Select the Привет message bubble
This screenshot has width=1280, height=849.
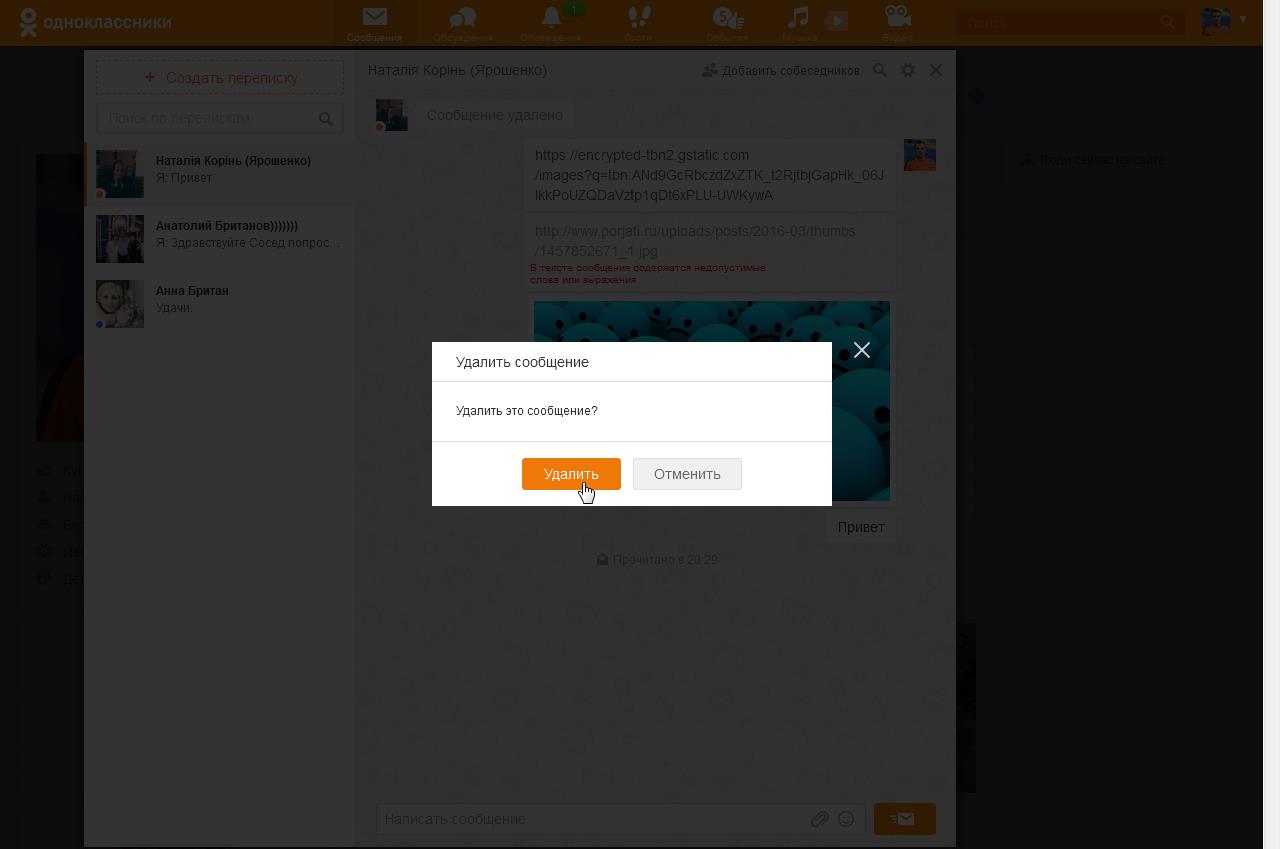tap(861, 527)
